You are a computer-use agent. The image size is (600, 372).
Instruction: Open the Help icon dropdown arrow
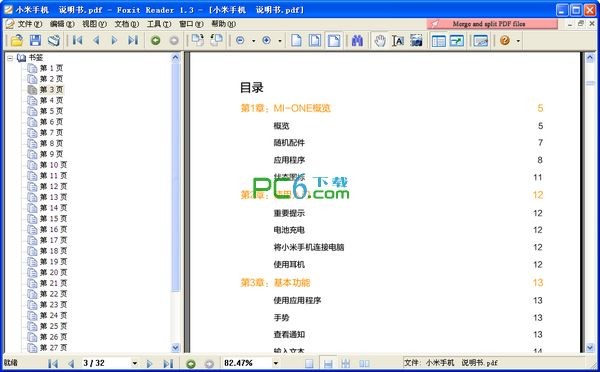pos(518,41)
